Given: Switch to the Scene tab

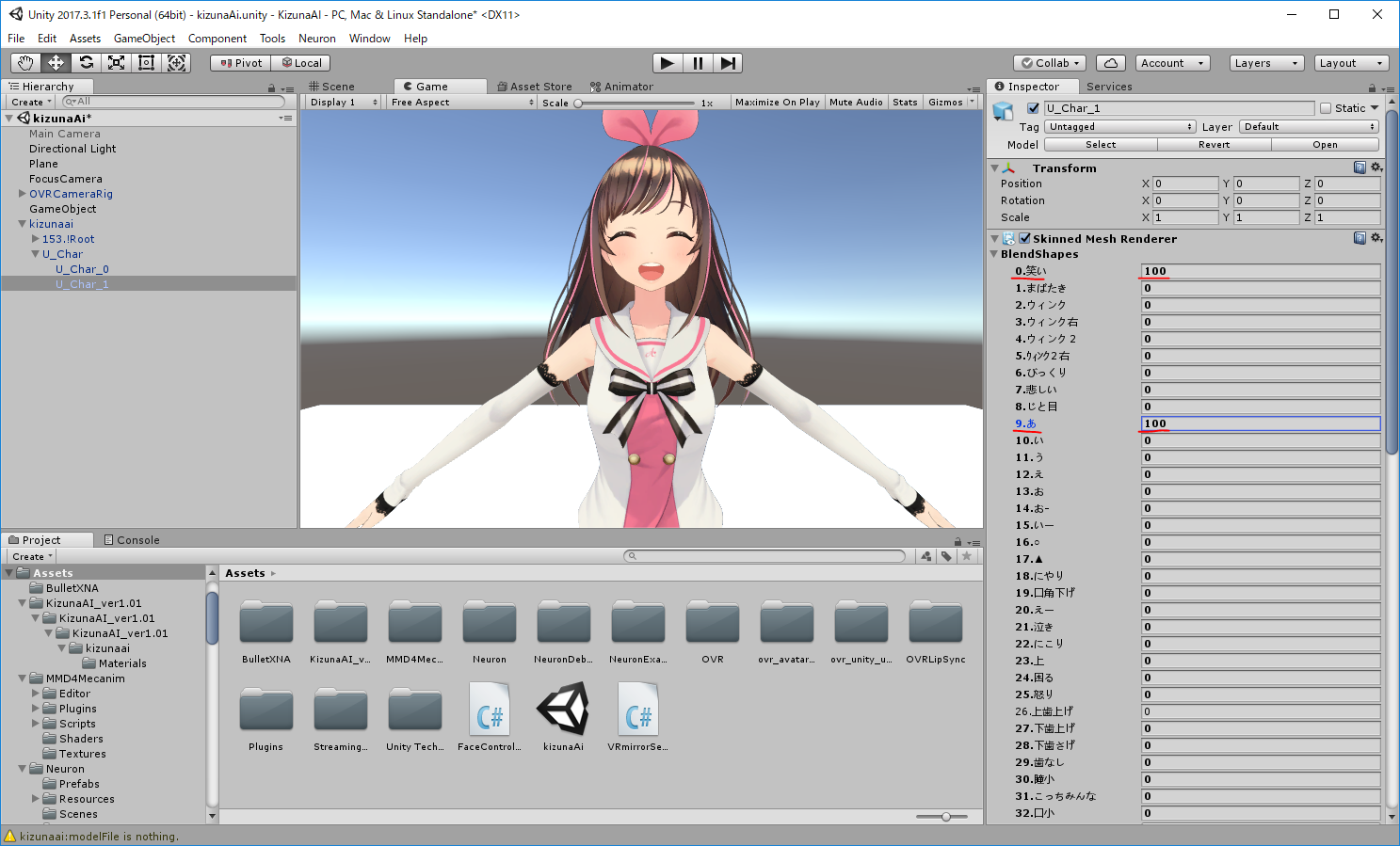Looking at the screenshot, I should tap(332, 87).
